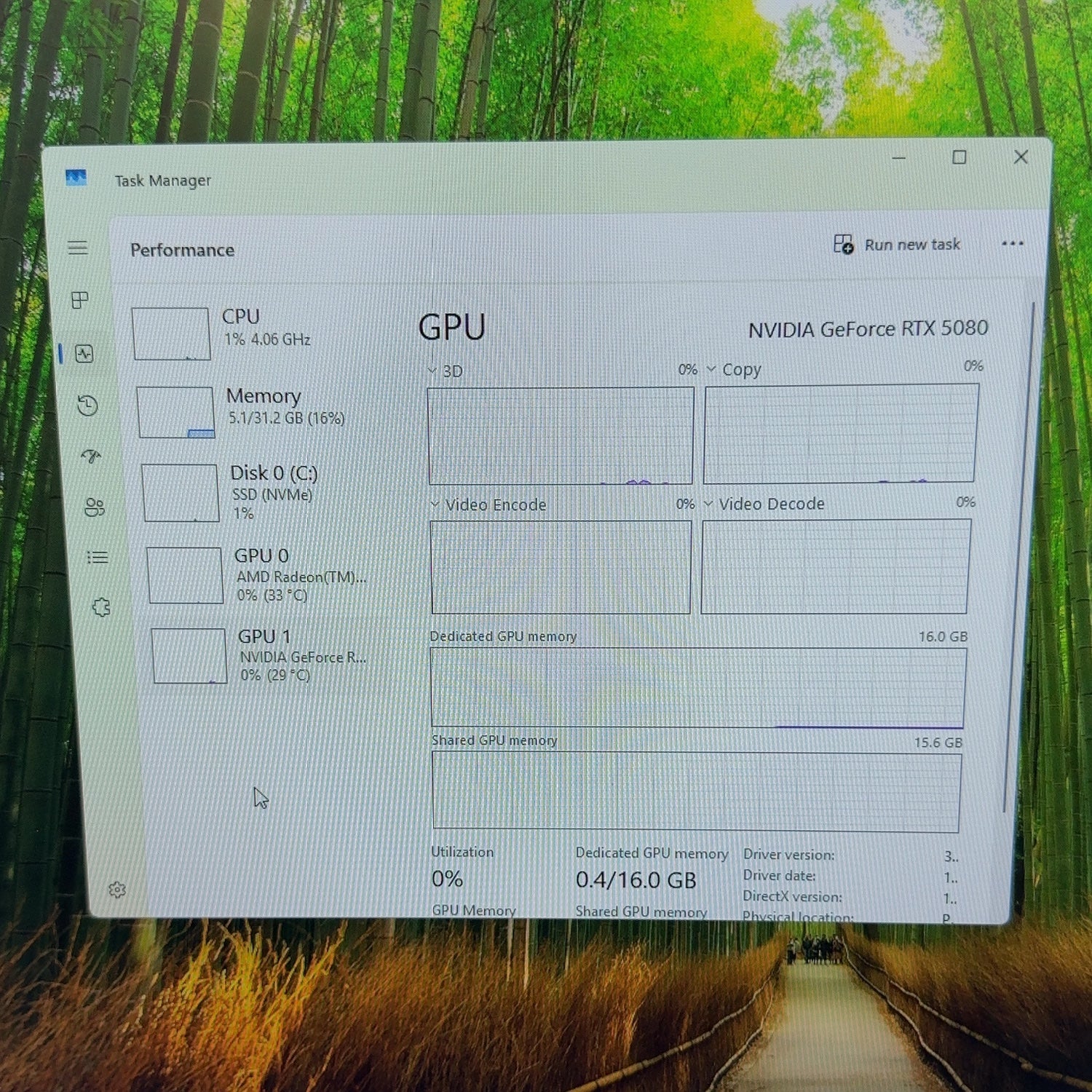This screenshot has width=1092, height=1092.
Task: Click the Video Encode utilization graph
Action: pos(561,567)
